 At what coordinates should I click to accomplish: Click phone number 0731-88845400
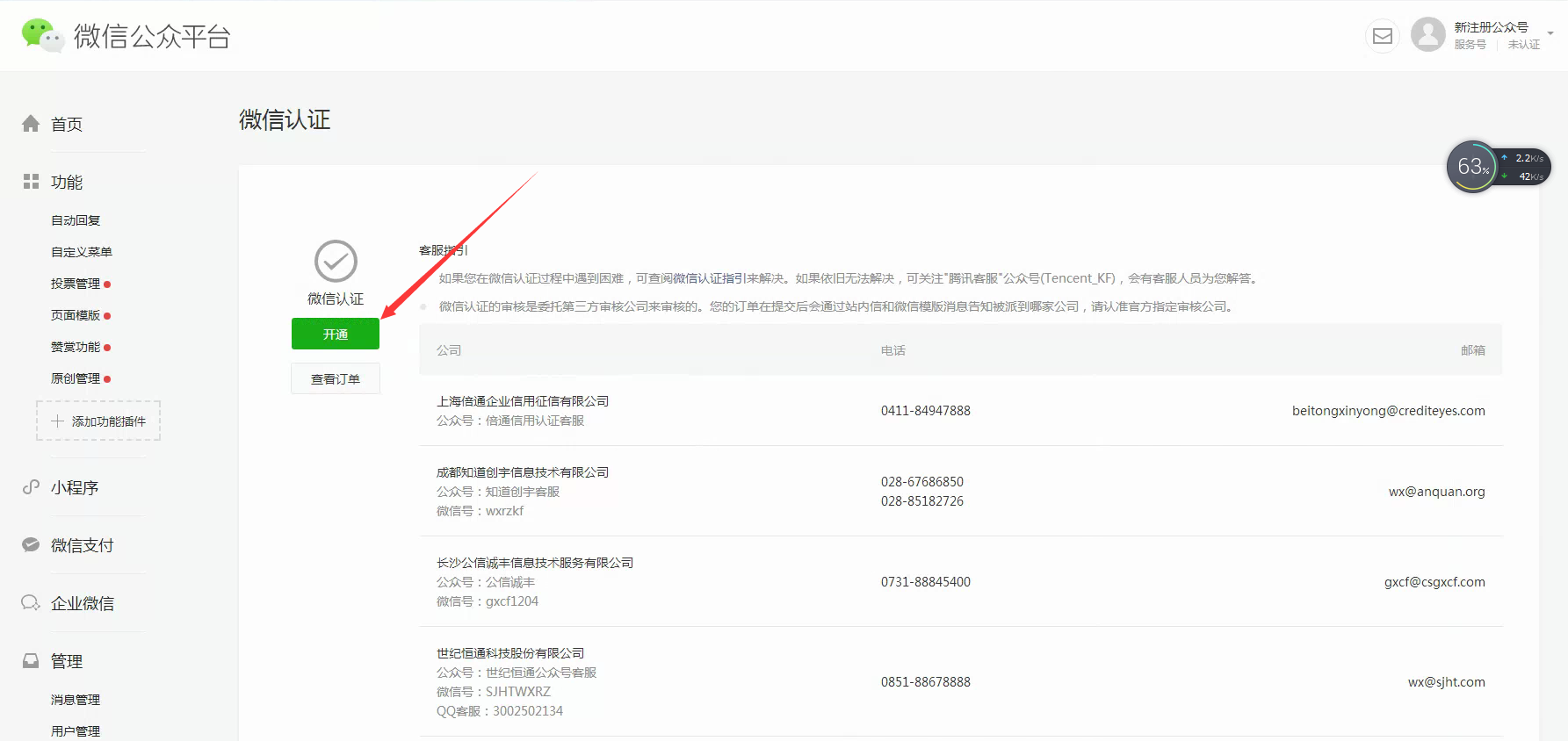[x=926, y=582]
